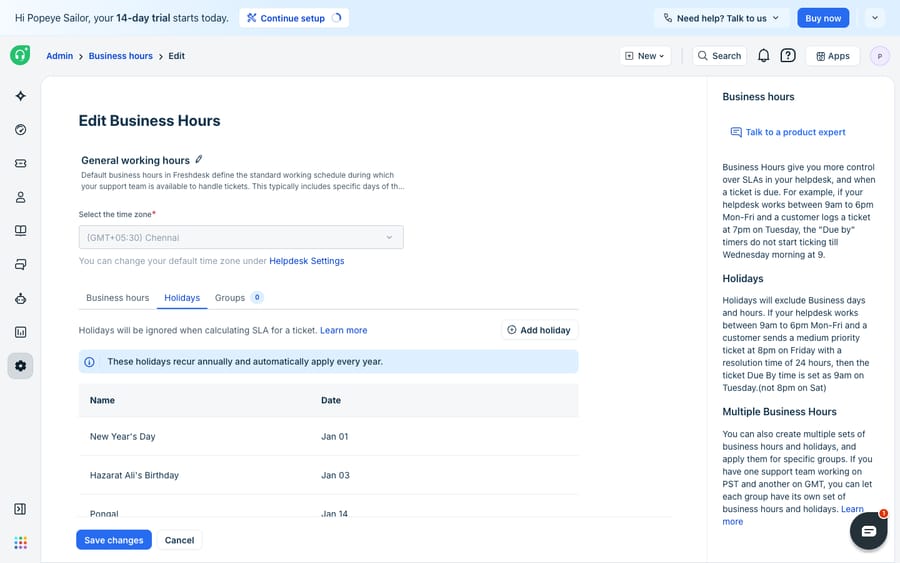900x563 pixels.
Task: Click the Search button
Action: [x=719, y=56]
